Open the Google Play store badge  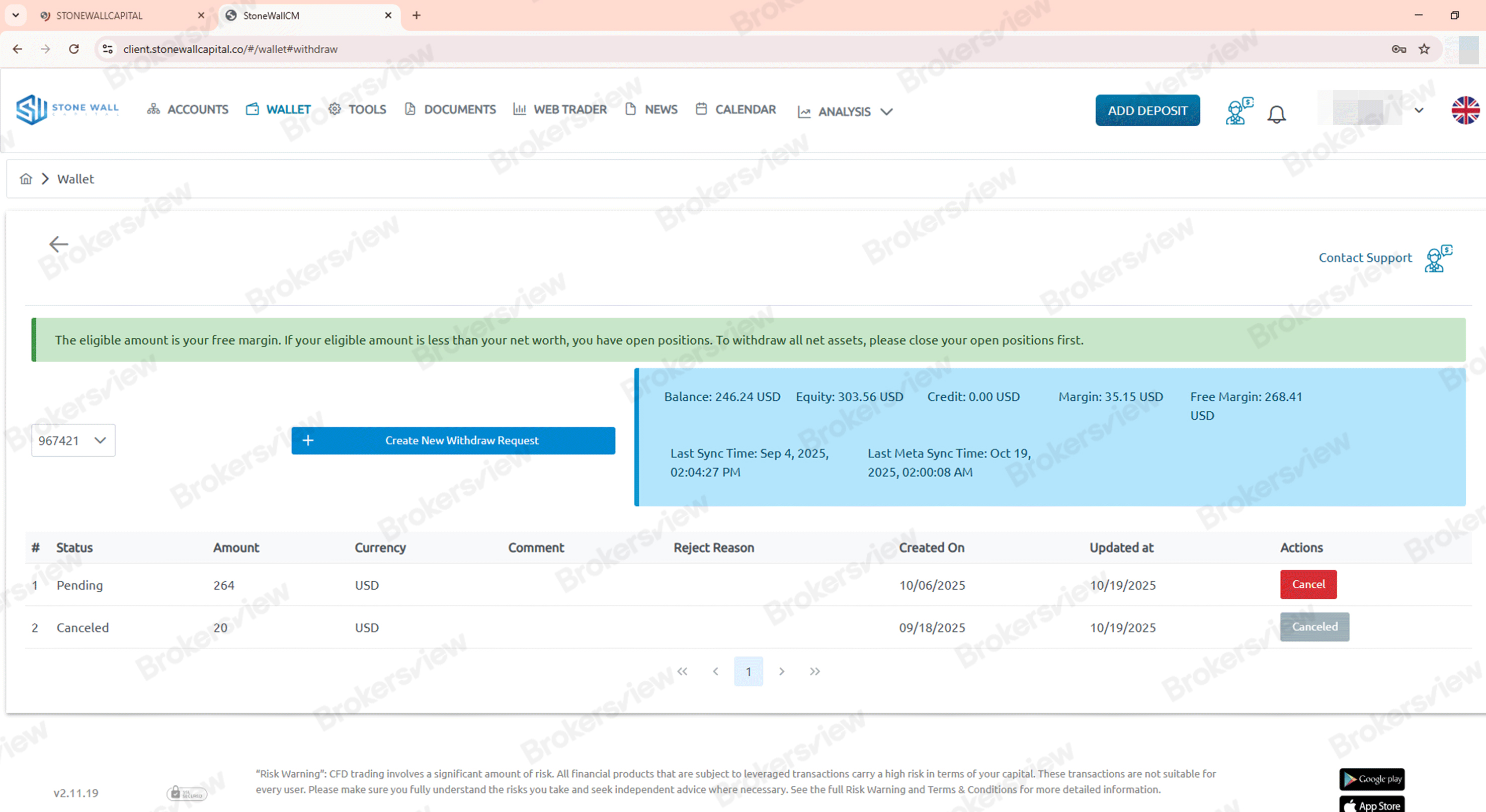click(x=1371, y=778)
